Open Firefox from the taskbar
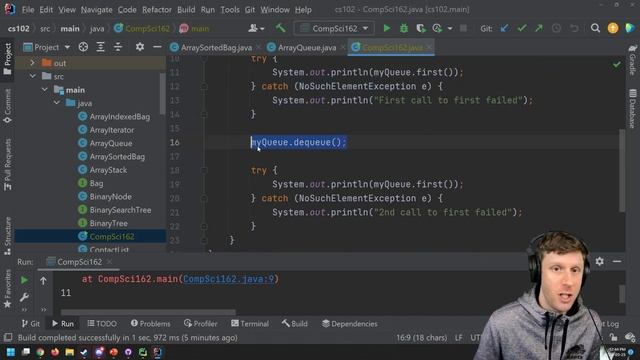 [x=55, y=352]
